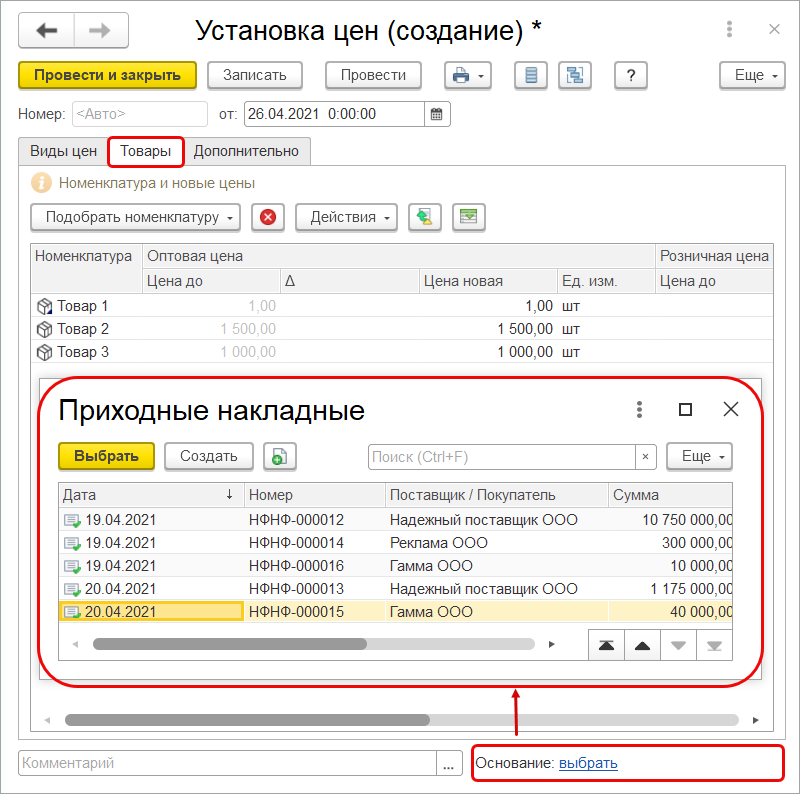Image resolution: width=800 pixels, height=794 pixels.
Task: Click the Цена новая 1 000,00 cell
Action: (488, 352)
